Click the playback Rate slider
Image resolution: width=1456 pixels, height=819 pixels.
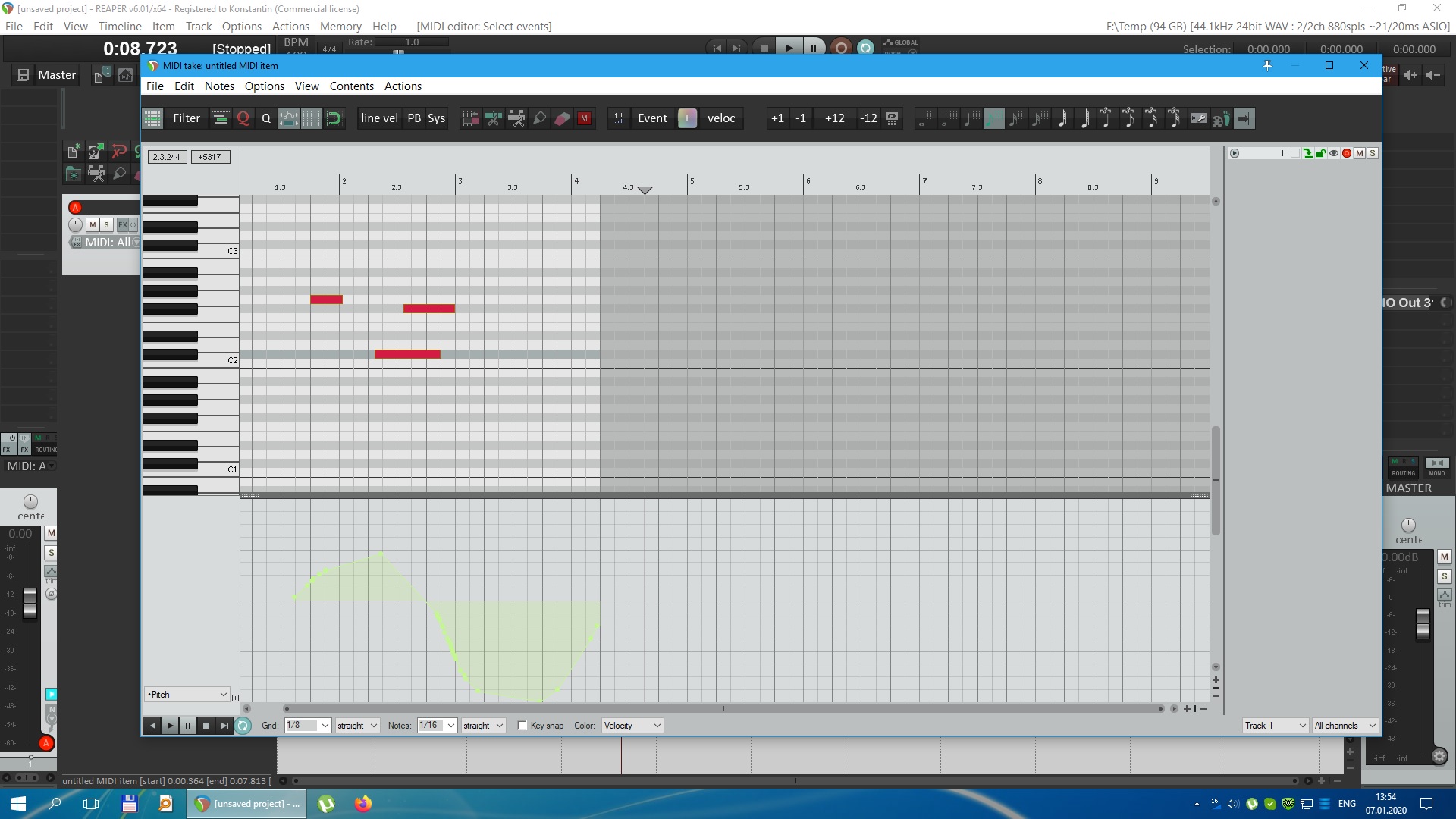[x=398, y=52]
